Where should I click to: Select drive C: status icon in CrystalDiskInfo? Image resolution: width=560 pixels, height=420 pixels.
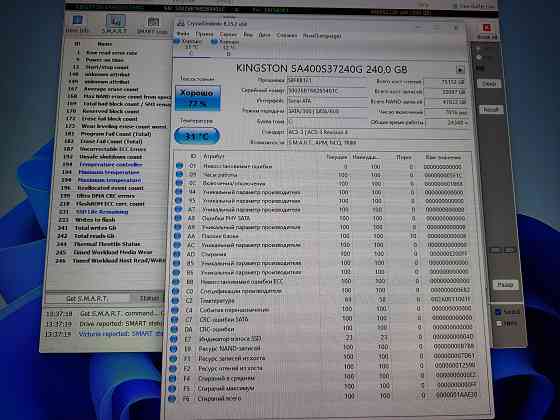(177, 41)
